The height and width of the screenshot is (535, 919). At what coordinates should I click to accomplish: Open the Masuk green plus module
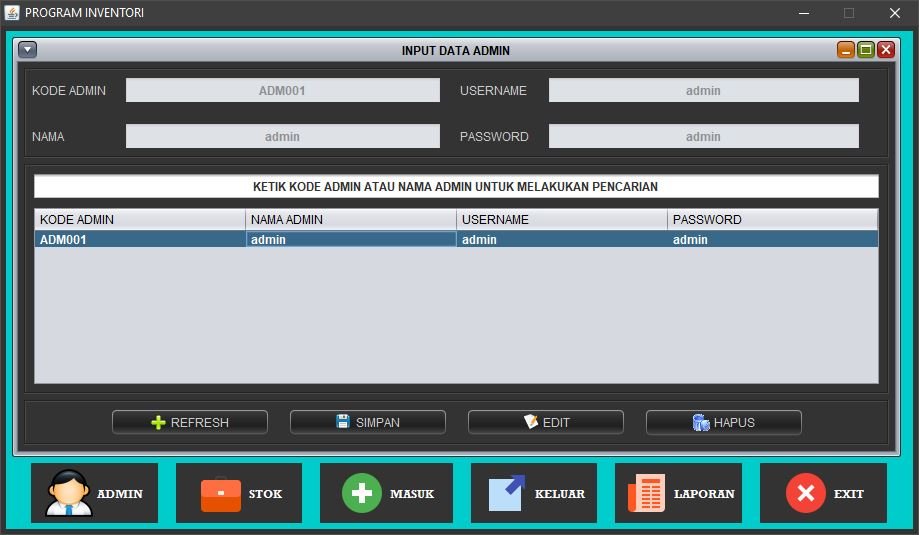(x=386, y=493)
